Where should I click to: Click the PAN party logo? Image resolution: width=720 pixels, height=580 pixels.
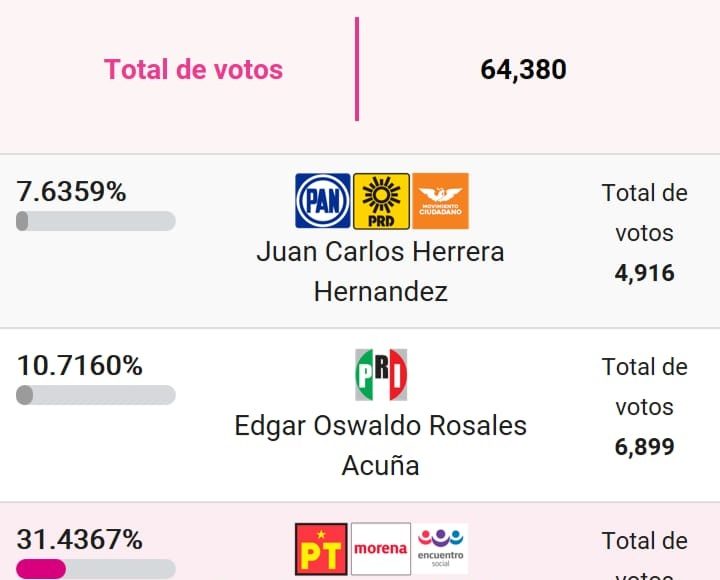click(323, 201)
